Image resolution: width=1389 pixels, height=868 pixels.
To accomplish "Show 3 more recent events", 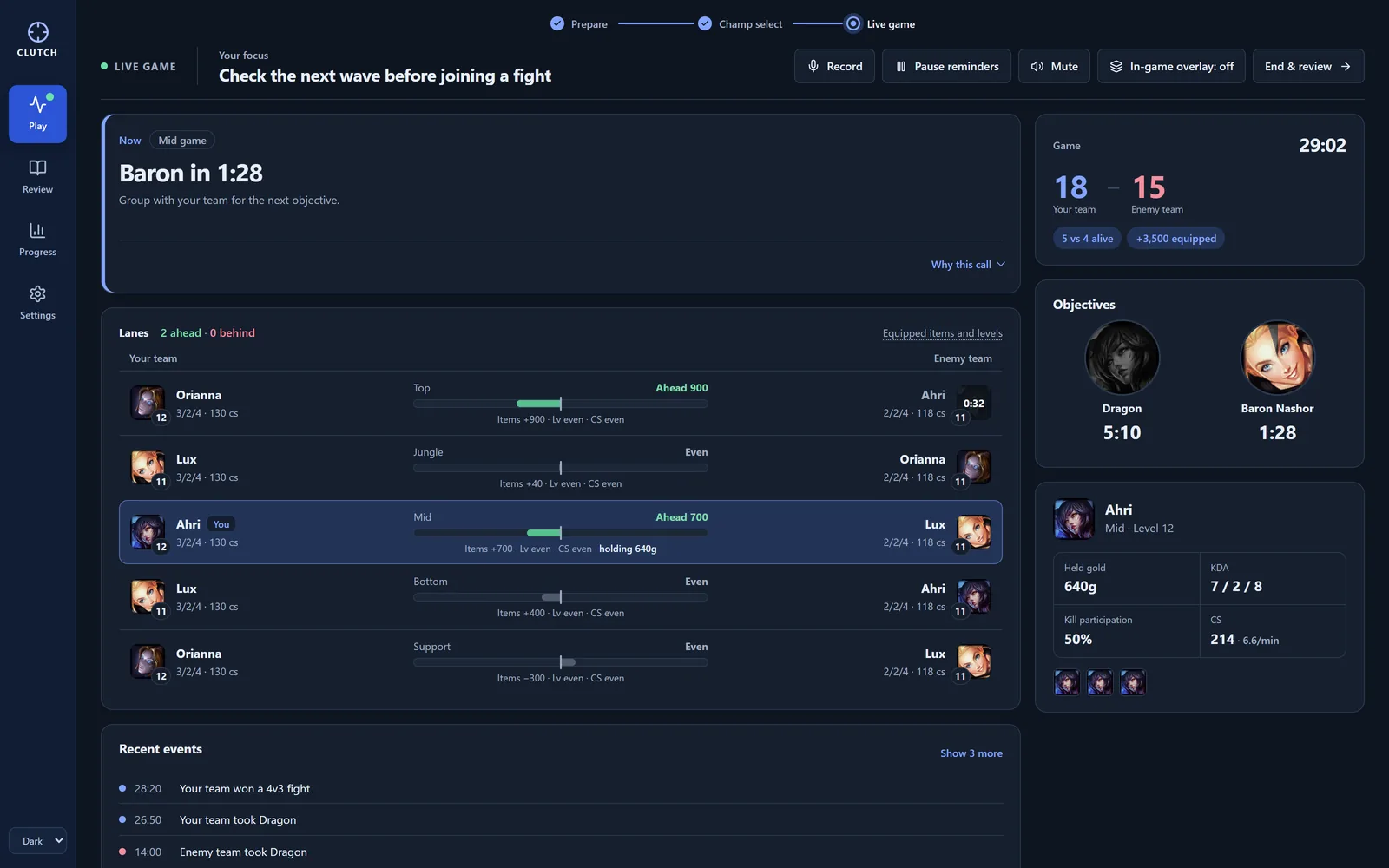I will pos(971,753).
